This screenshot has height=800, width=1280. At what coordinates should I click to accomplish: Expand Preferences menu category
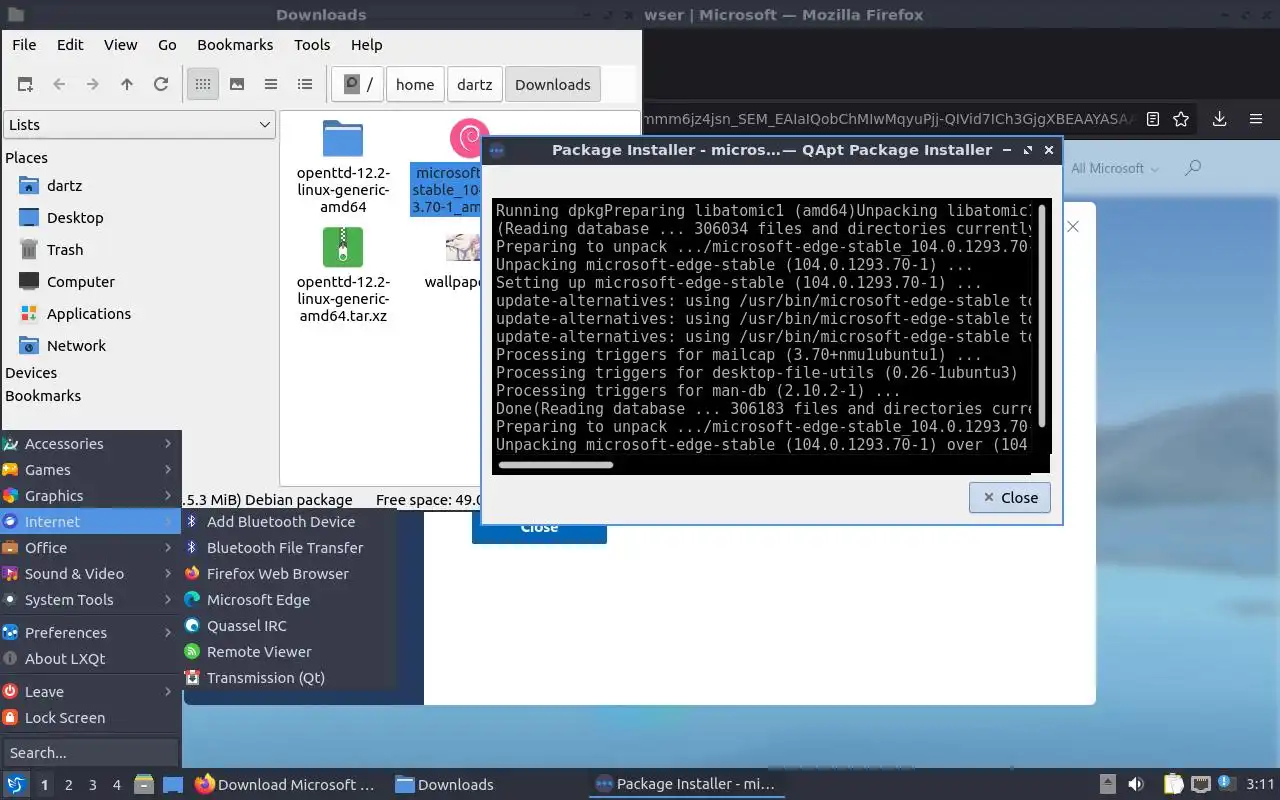tap(90, 632)
